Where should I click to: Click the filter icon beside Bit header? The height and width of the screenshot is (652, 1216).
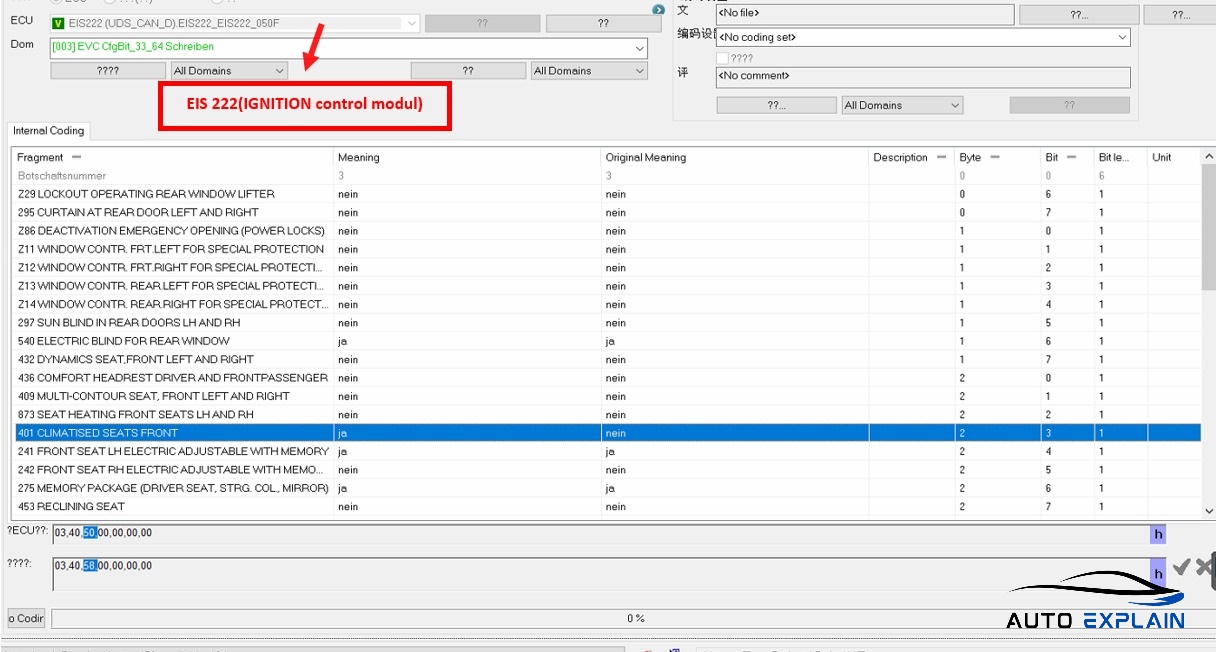[x=1071, y=157]
